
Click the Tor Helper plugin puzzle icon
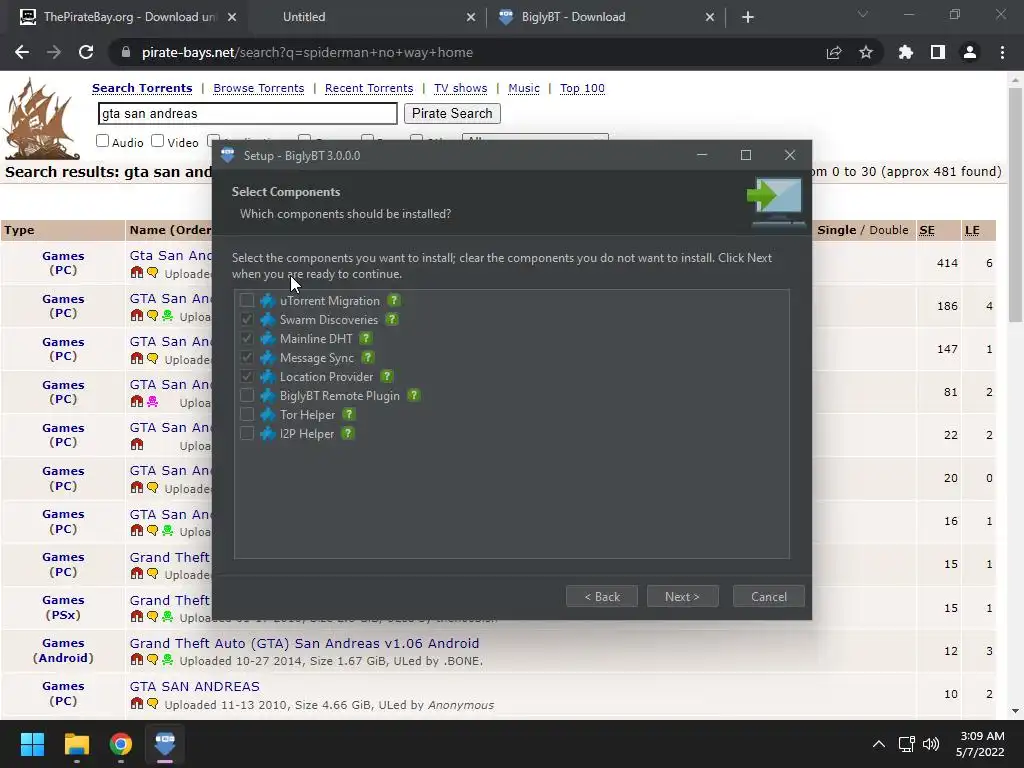tap(267, 414)
